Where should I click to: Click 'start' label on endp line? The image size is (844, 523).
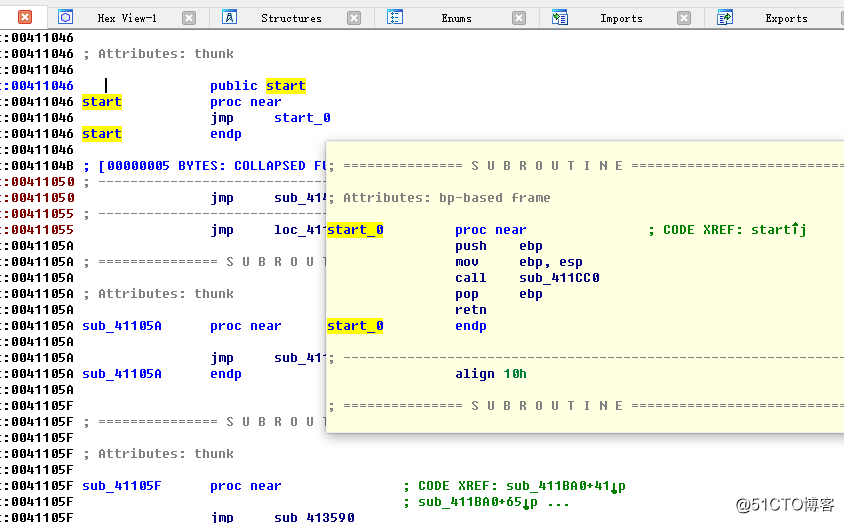(102, 133)
